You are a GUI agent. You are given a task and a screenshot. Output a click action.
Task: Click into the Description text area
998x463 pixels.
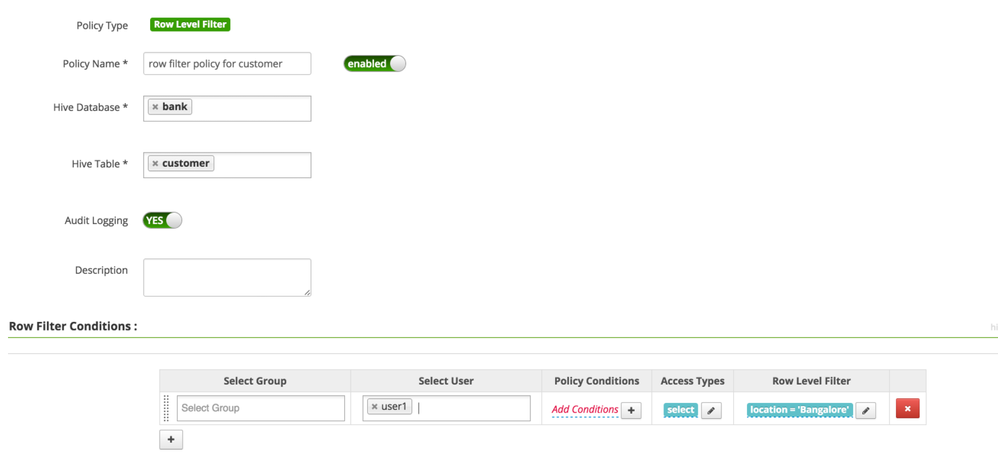point(227,277)
